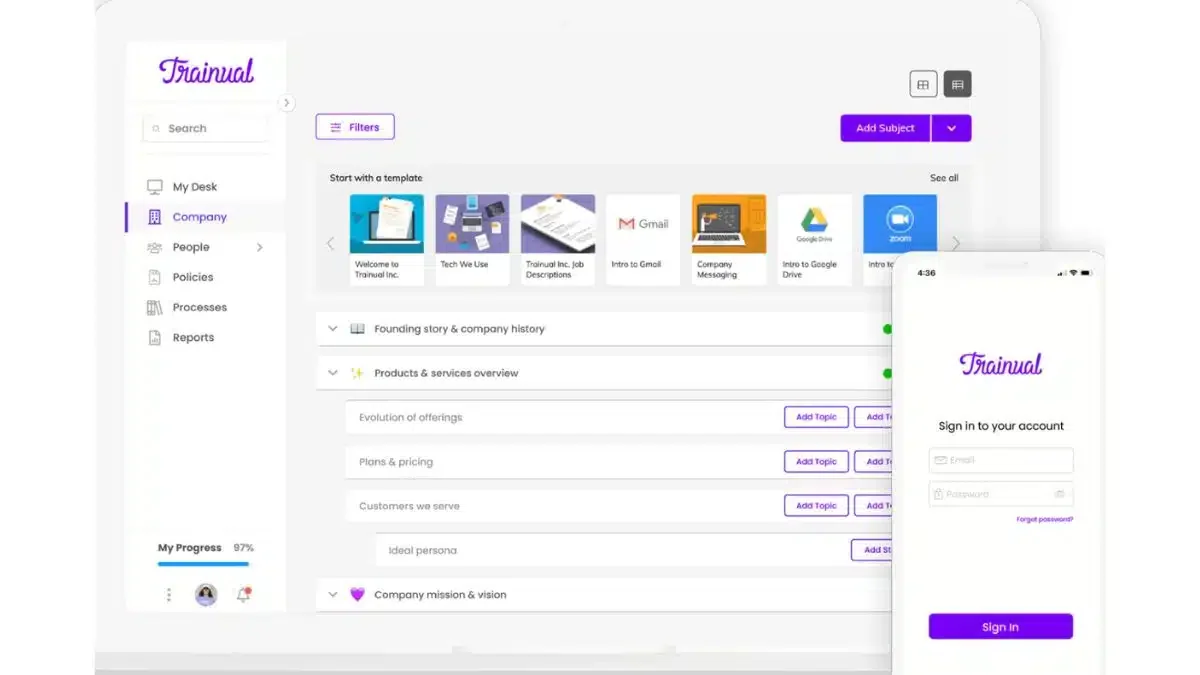The width and height of the screenshot is (1200, 675).
Task: Open the Add Subject dropdown arrow
Action: tap(951, 128)
